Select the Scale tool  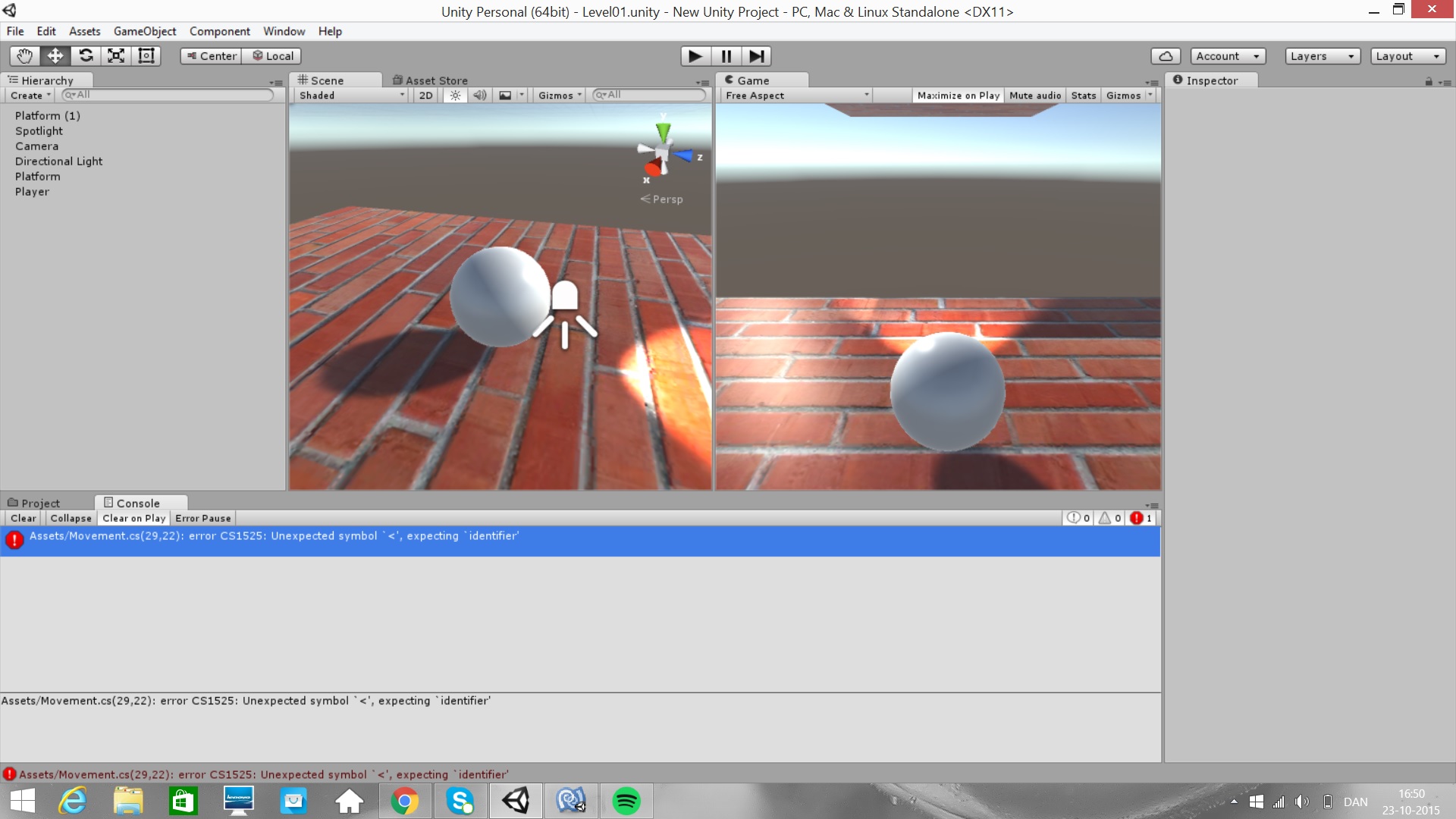(x=116, y=56)
